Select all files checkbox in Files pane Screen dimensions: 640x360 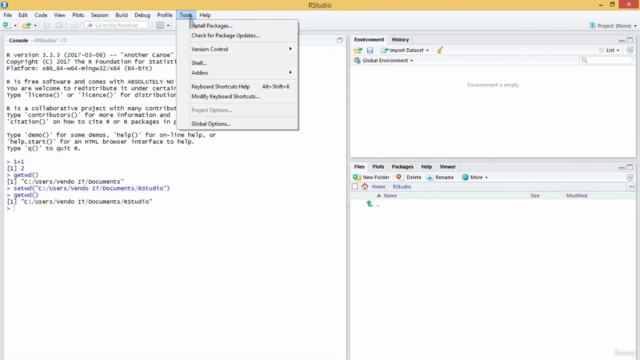point(355,187)
